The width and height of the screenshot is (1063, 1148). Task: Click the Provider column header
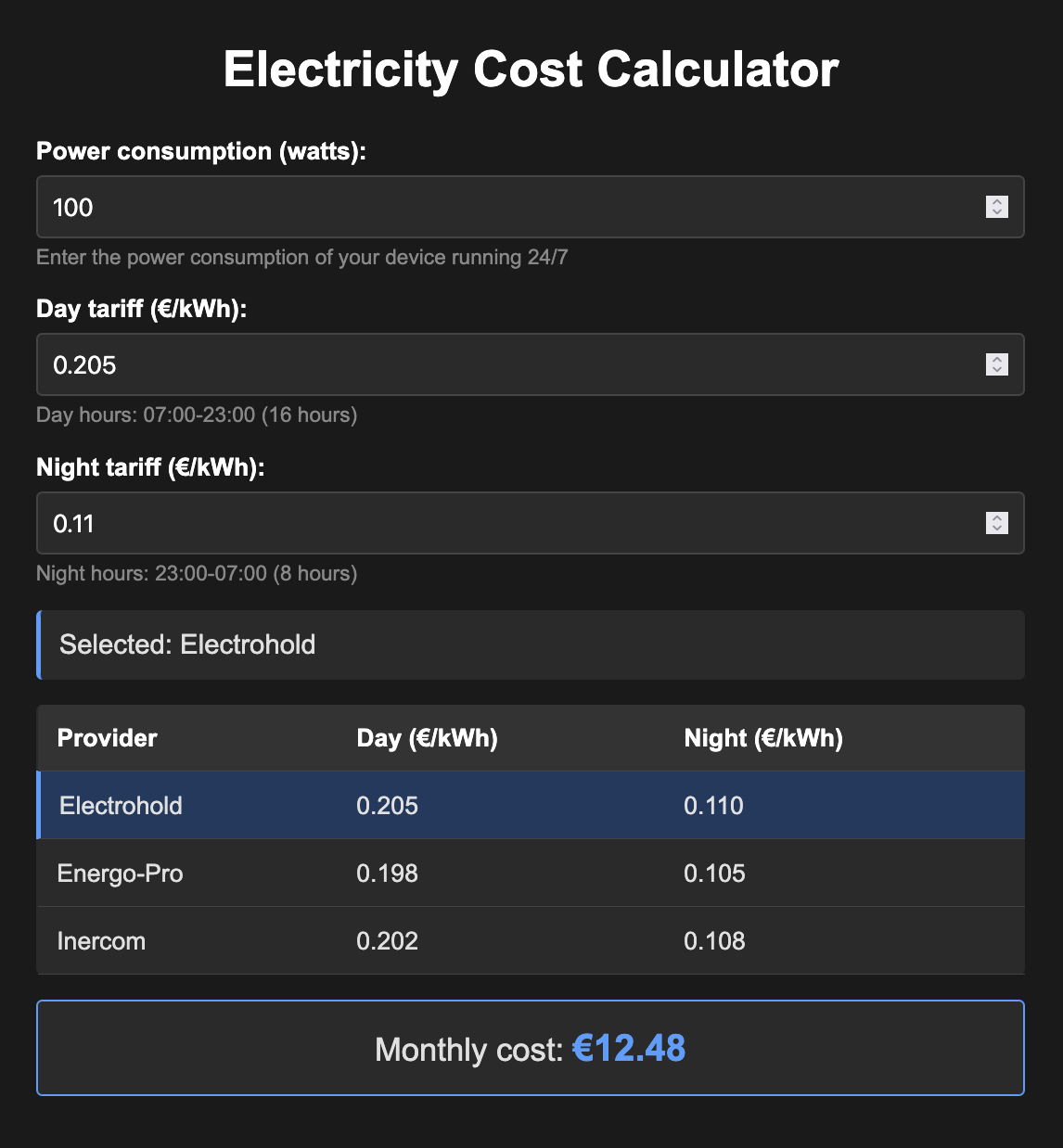tap(108, 738)
